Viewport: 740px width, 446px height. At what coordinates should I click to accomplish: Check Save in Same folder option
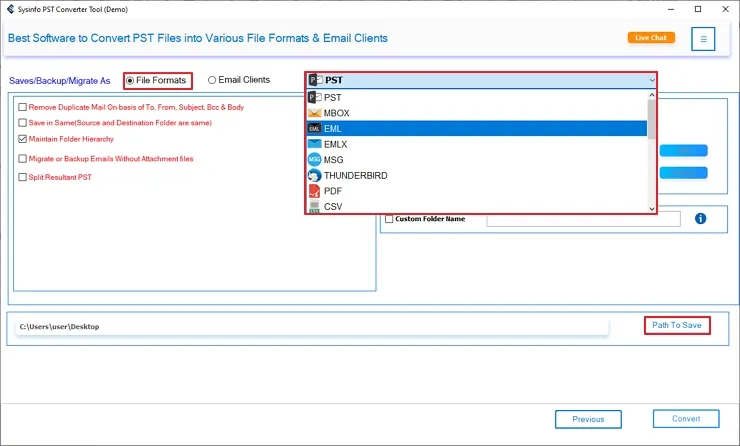tap(22, 123)
